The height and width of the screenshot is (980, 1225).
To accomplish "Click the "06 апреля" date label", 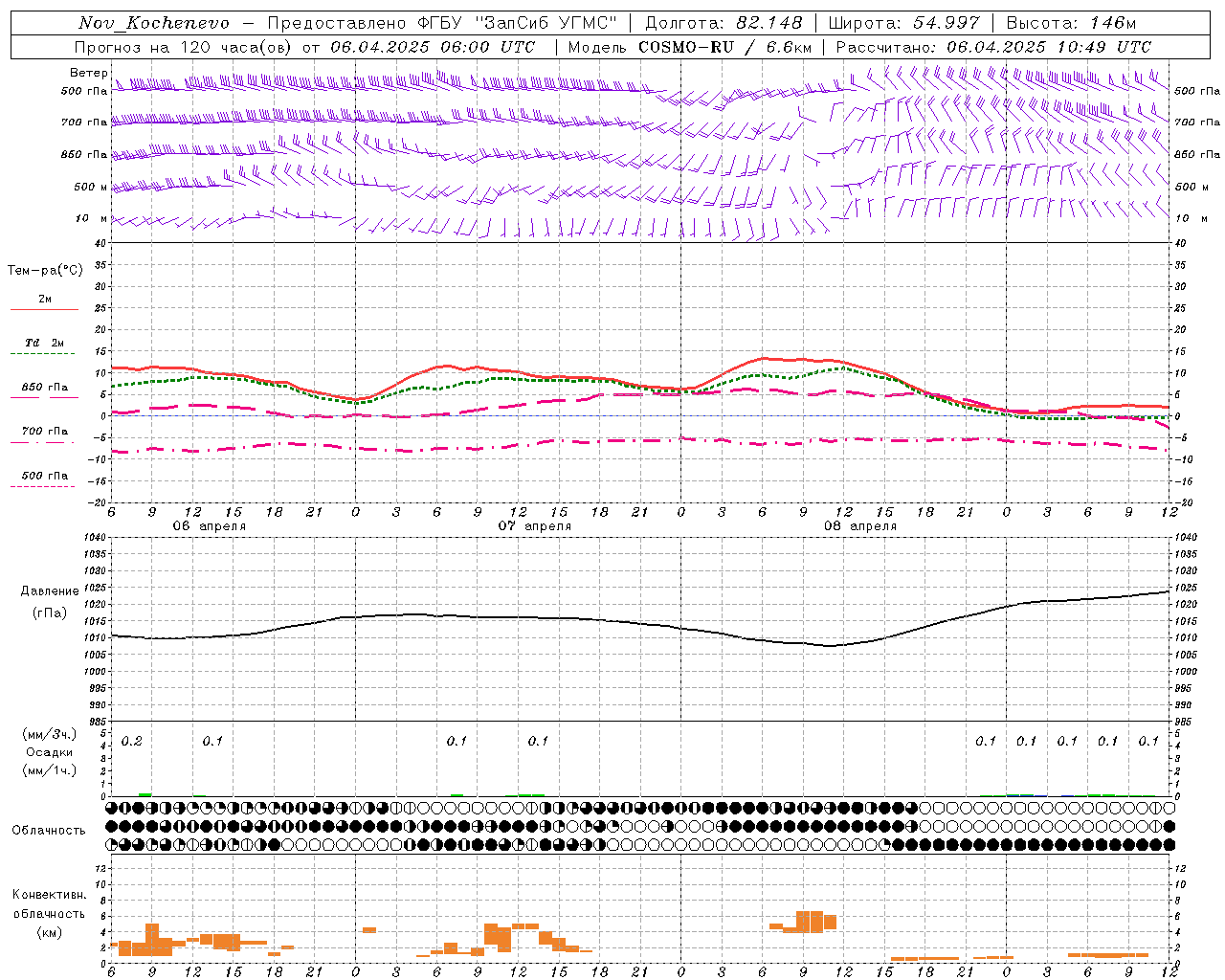I will point(209,526).
